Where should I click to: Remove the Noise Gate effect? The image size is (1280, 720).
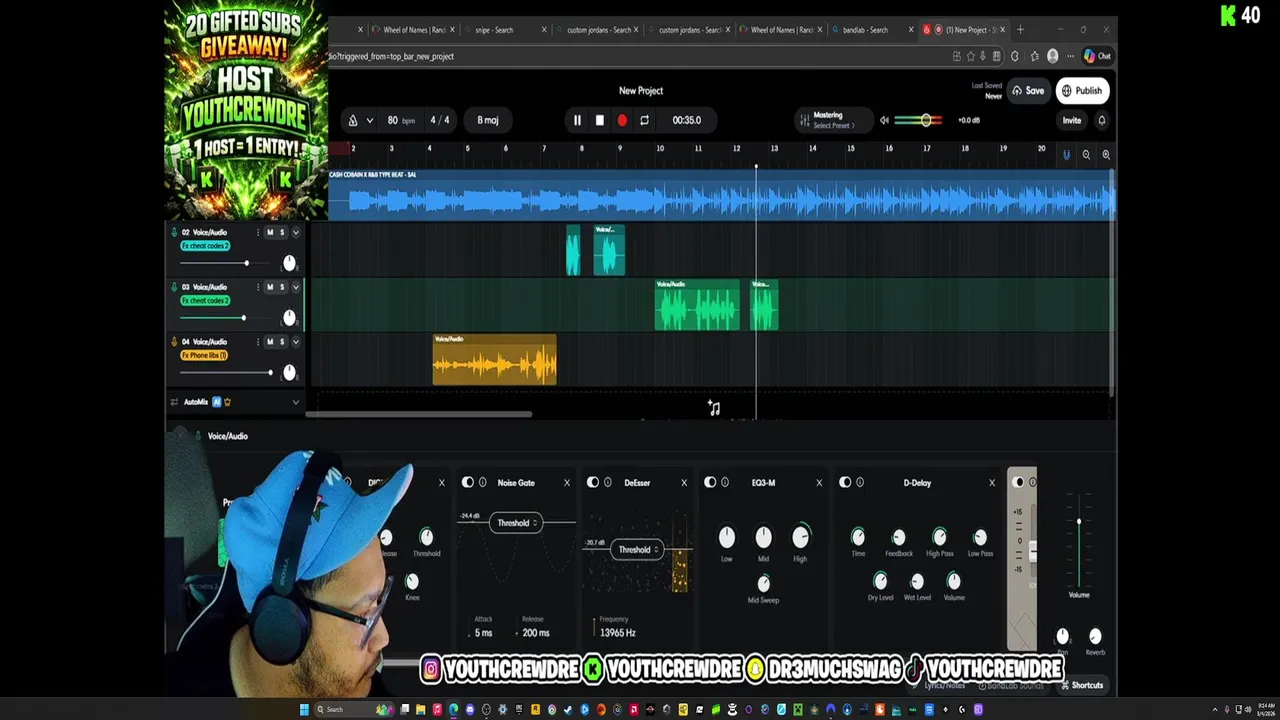tap(566, 483)
